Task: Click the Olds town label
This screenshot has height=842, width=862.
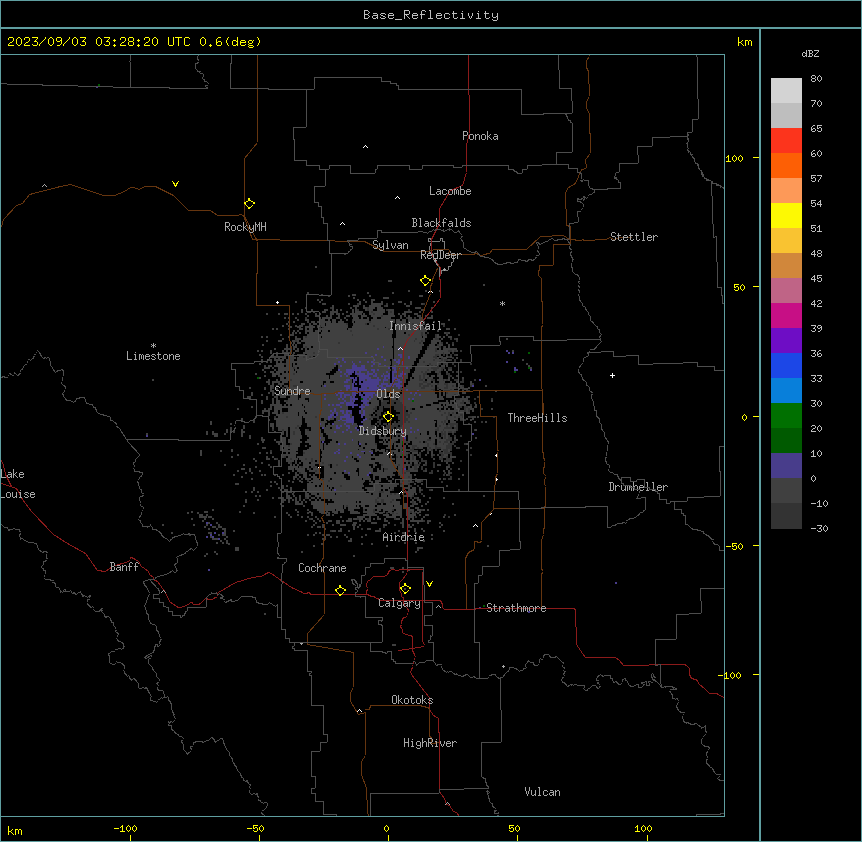Action: pyautogui.click(x=388, y=394)
